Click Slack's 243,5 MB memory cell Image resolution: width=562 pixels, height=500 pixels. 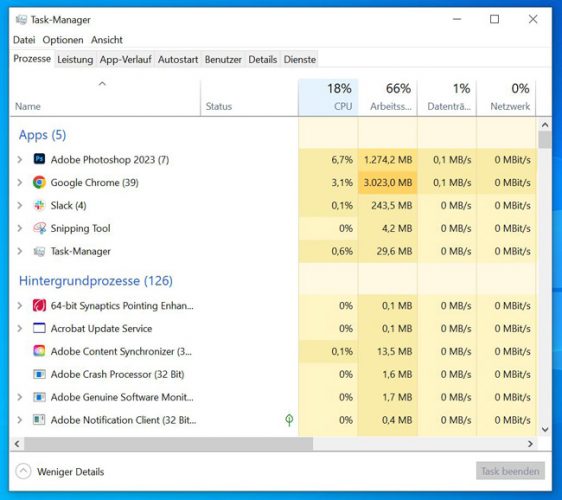387,205
